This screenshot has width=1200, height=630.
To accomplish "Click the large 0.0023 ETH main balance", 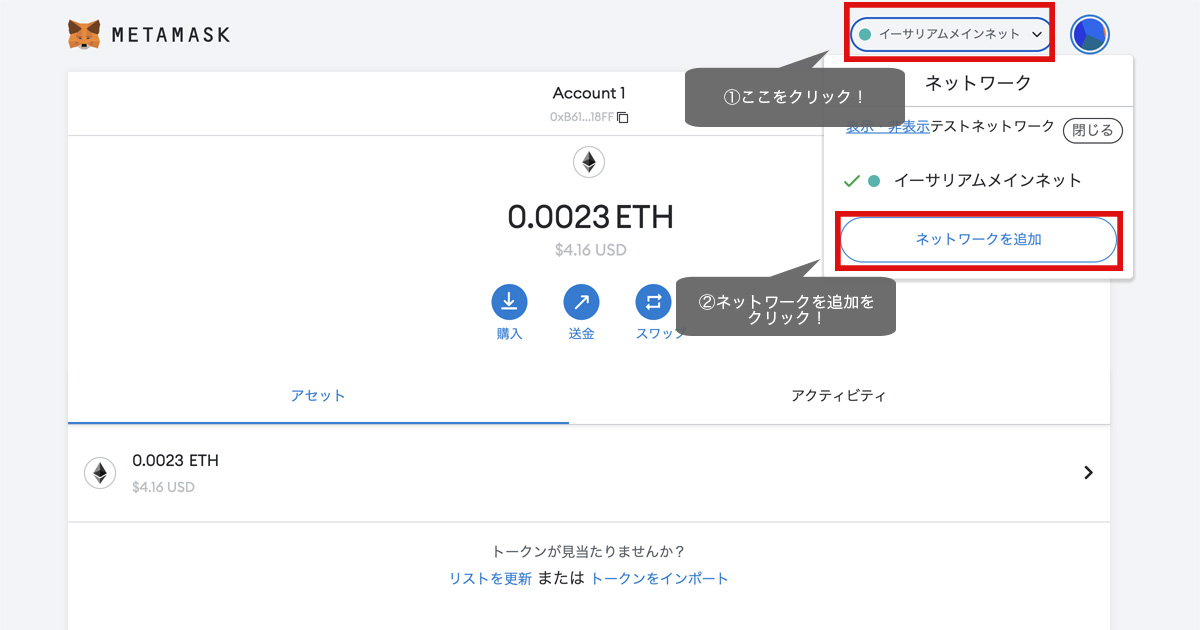I will (x=590, y=216).
